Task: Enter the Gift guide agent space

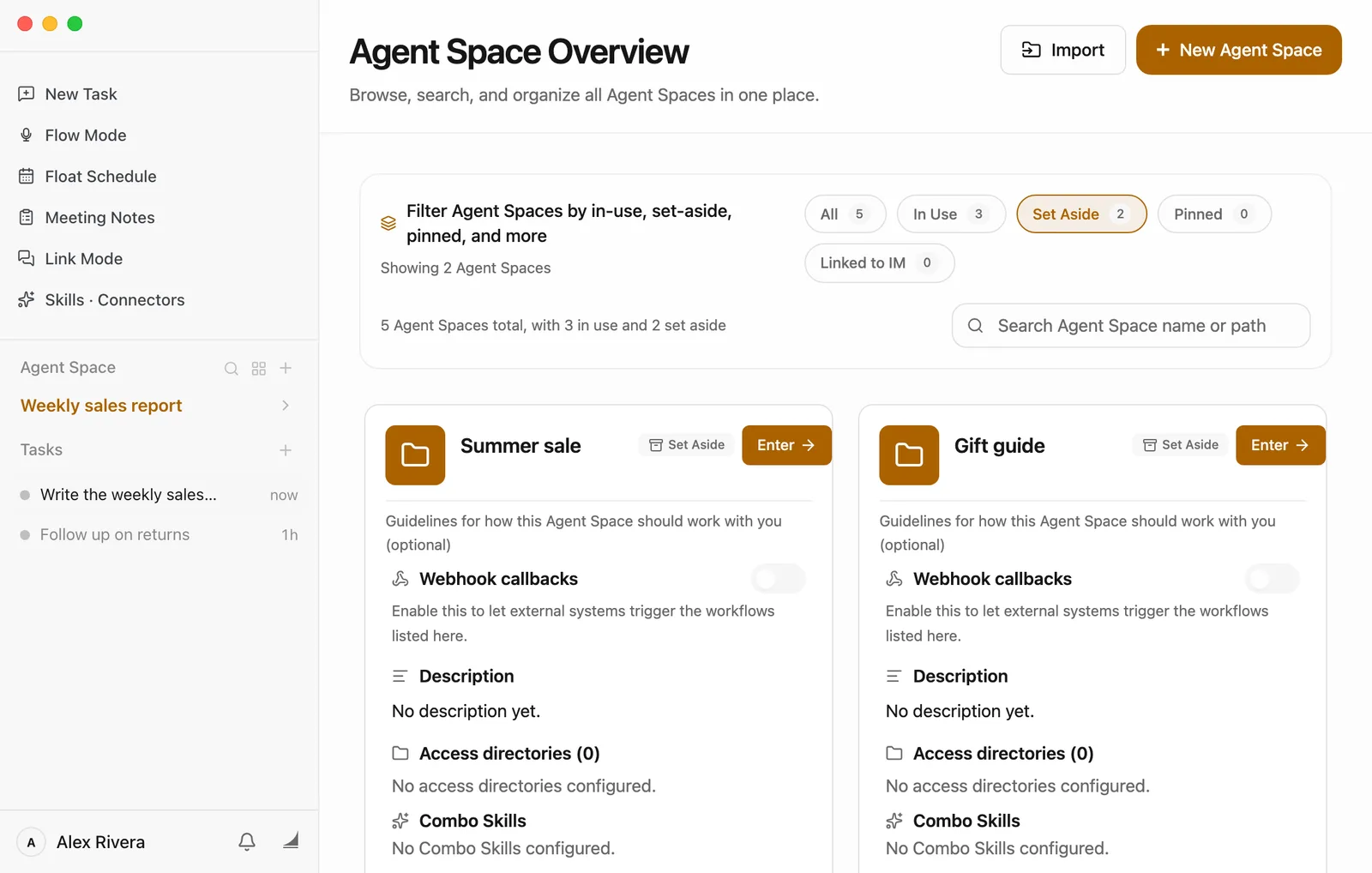Action: pos(1280,445)
